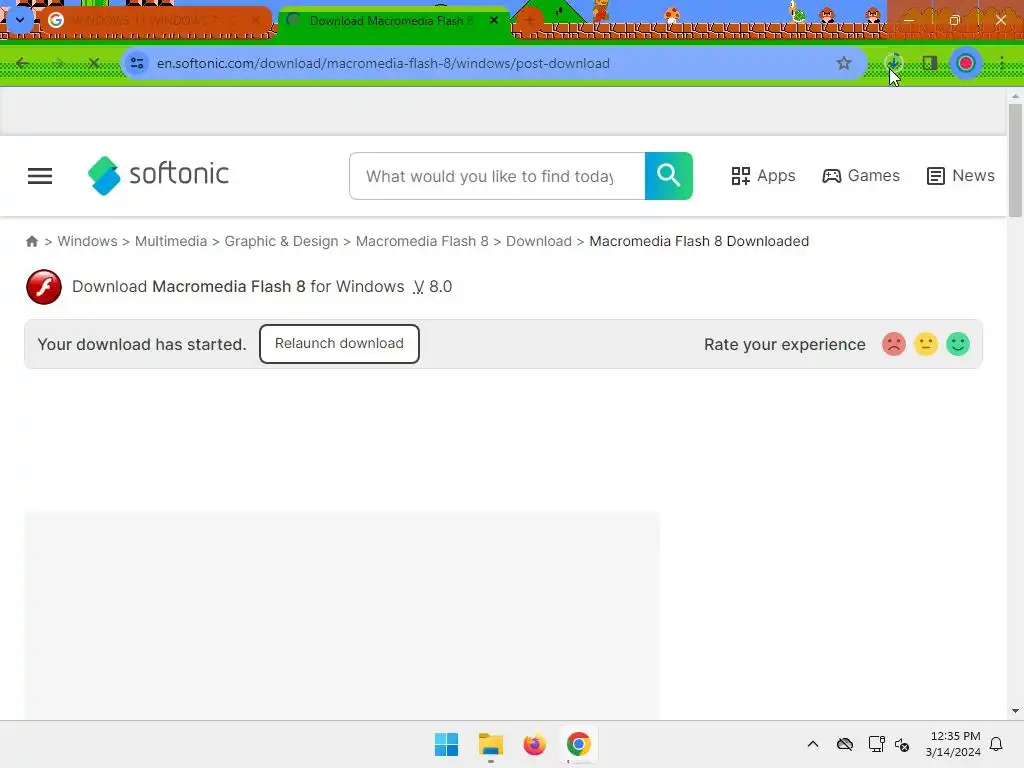Click the green search magnifier button
The height and width of the screenshot is (768, 1024).
[x=669, y=176]
